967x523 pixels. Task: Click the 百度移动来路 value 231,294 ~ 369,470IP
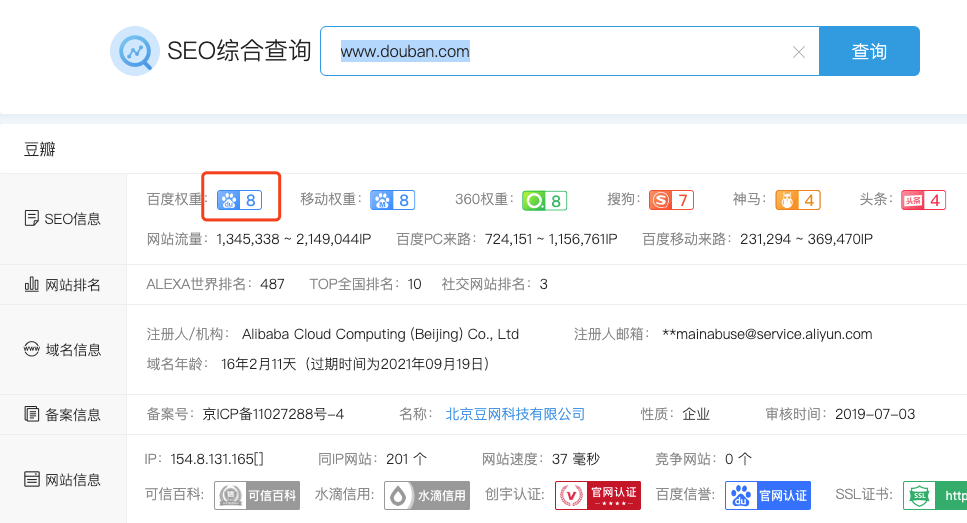[x=806, y=239]
